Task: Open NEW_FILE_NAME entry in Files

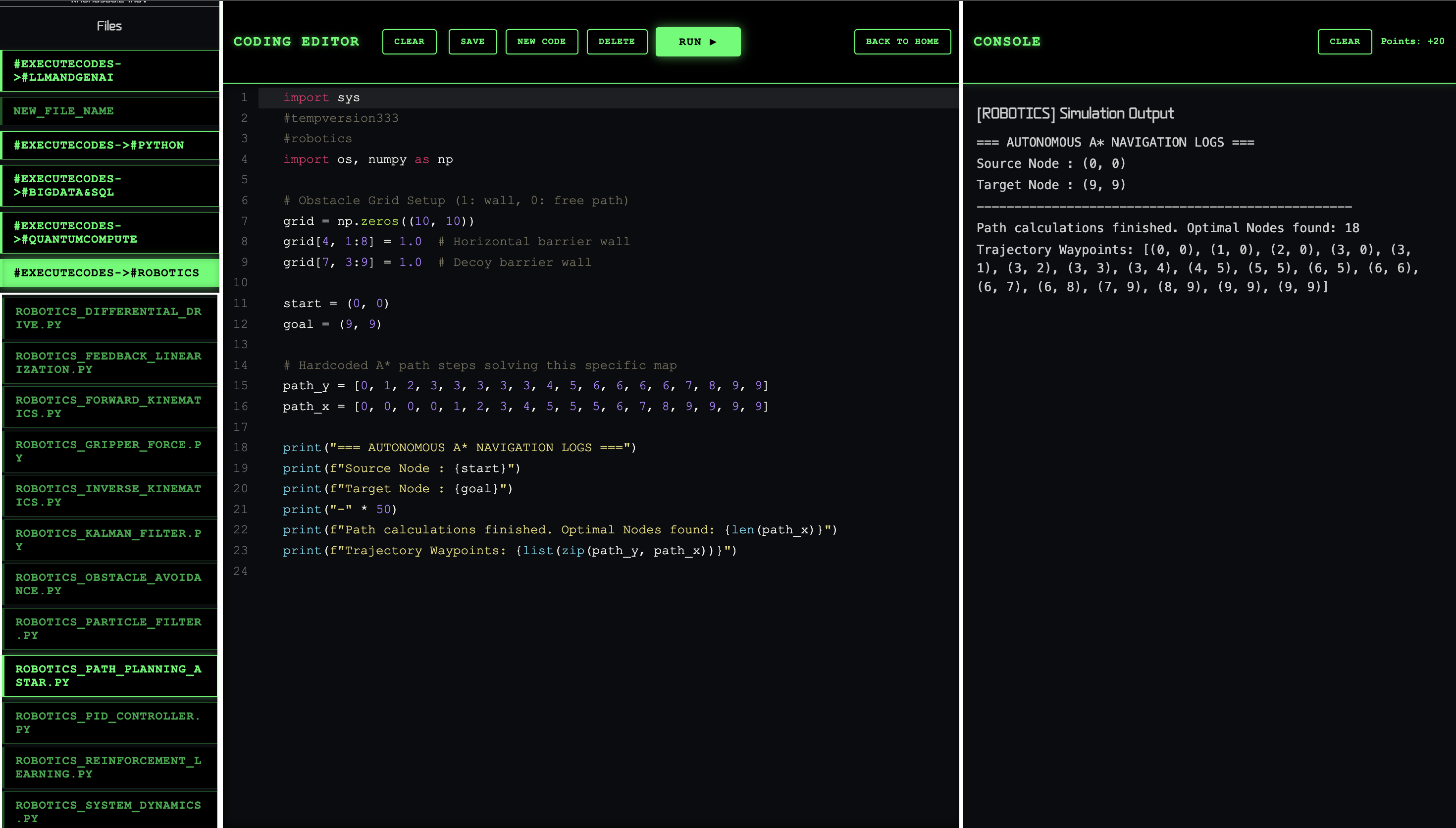Action: (x=110, y=111)
